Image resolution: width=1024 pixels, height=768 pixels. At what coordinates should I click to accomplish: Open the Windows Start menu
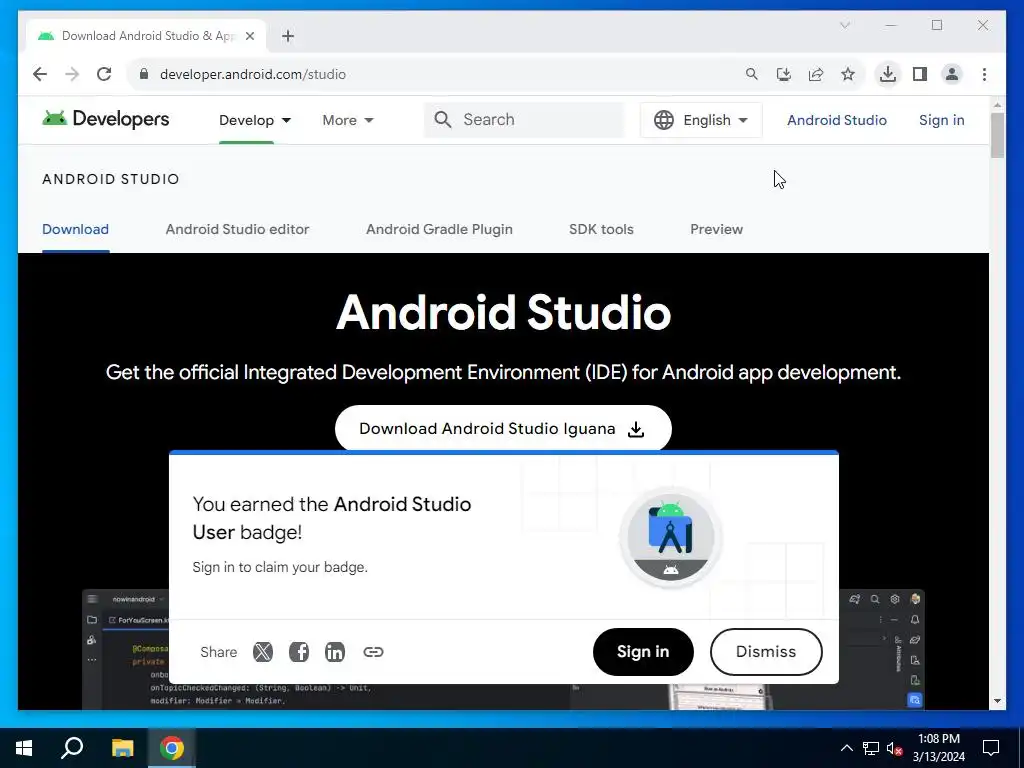tap(24, 748)
